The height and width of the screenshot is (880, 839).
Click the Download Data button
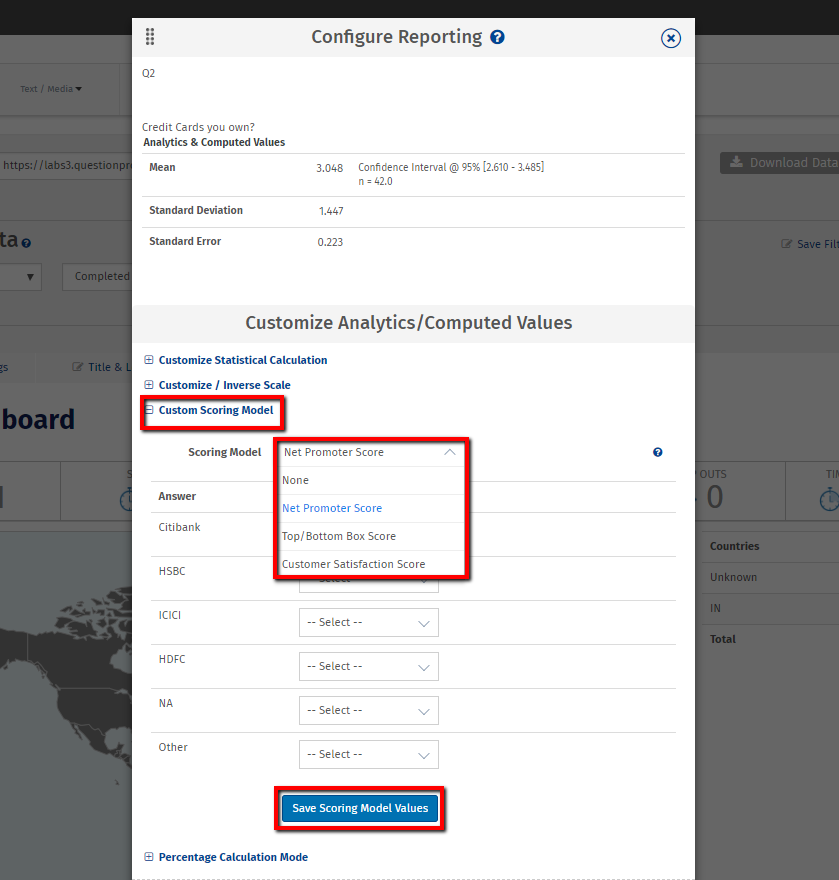coord(781,163)
